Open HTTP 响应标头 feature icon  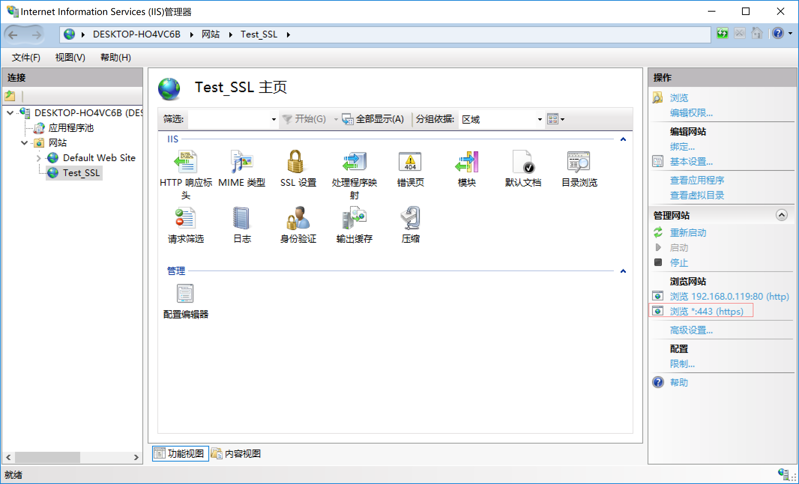tap(185, 162)
